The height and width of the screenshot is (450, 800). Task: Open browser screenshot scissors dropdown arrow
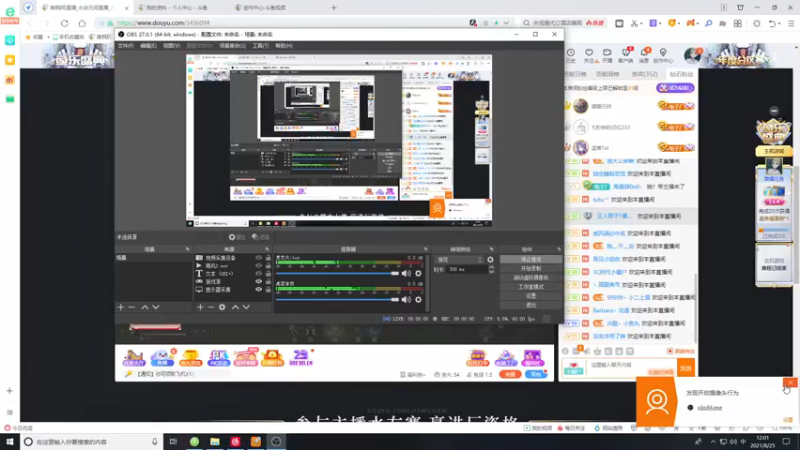[x=641, y=23]
